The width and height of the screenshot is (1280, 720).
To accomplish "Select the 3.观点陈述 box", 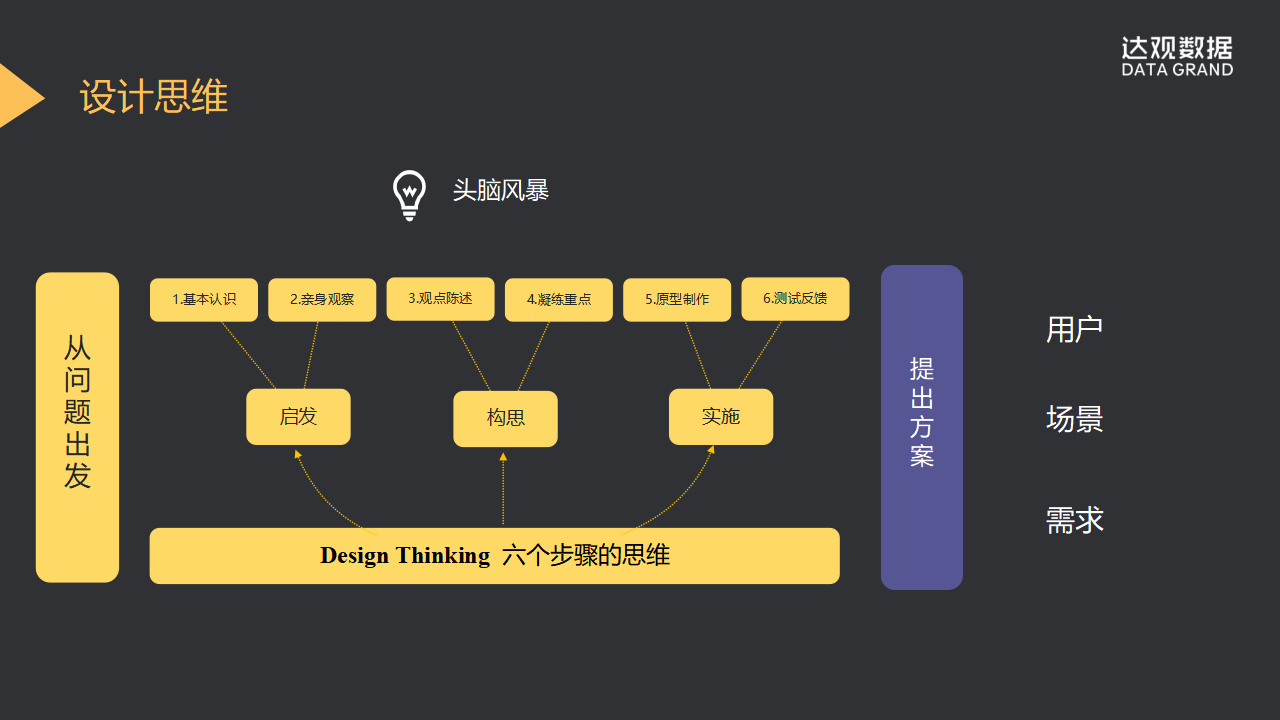I will click(x=440, y=299).
